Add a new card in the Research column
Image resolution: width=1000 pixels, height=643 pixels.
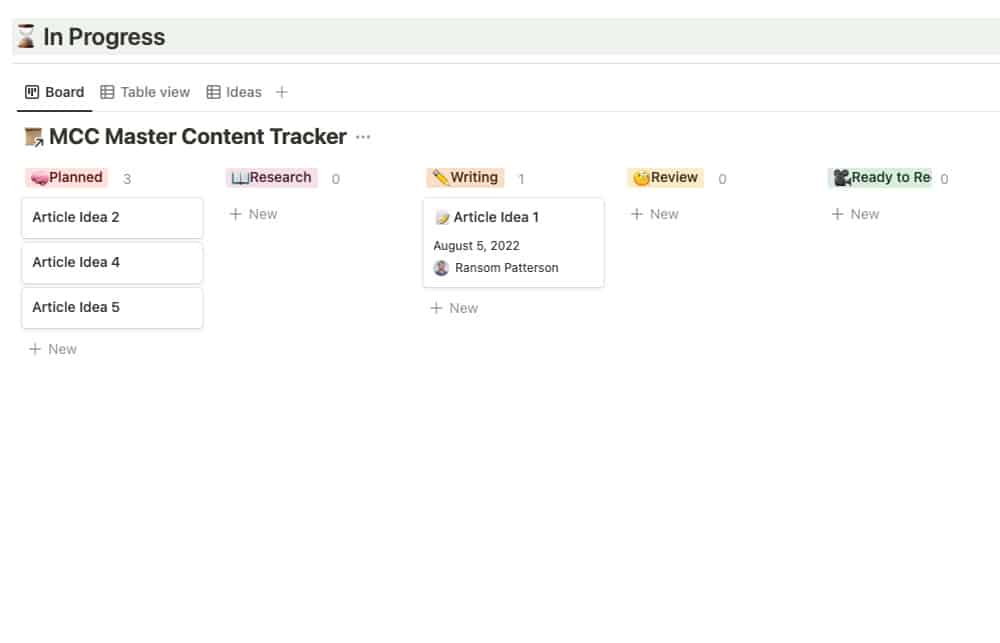pos(253,213)
